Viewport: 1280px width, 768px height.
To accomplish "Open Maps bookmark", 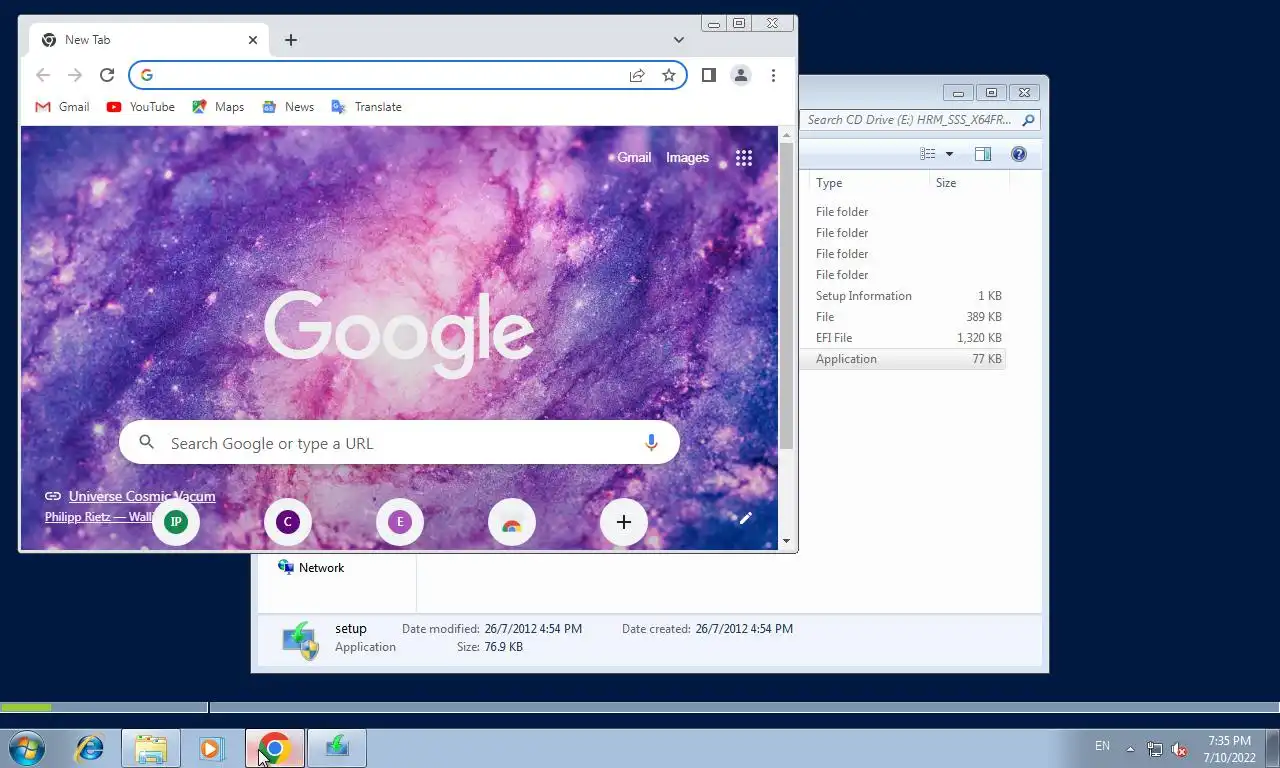I will point(218,107).
